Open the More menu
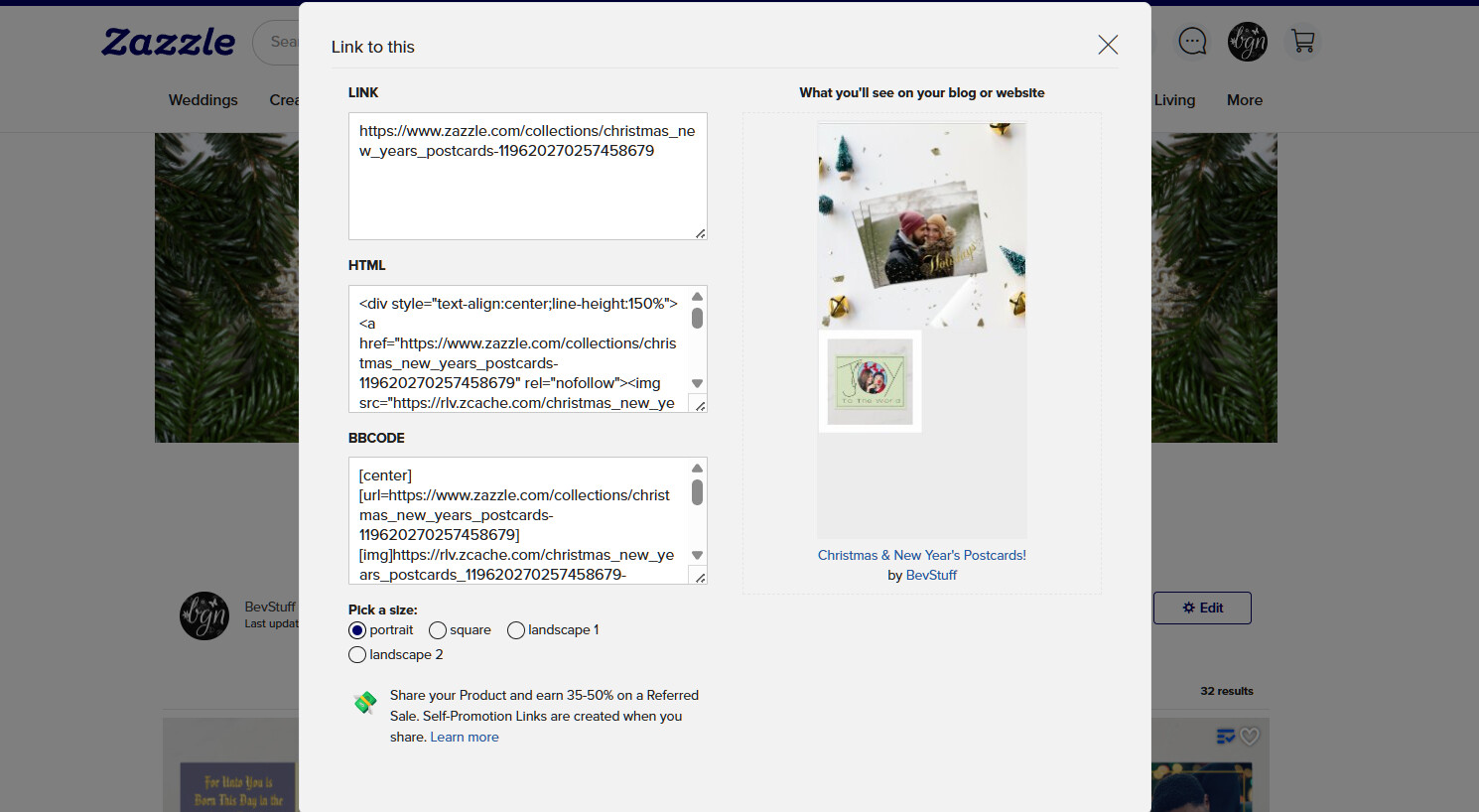This screenshot has height=812, width=1479. coord(1245,99)
